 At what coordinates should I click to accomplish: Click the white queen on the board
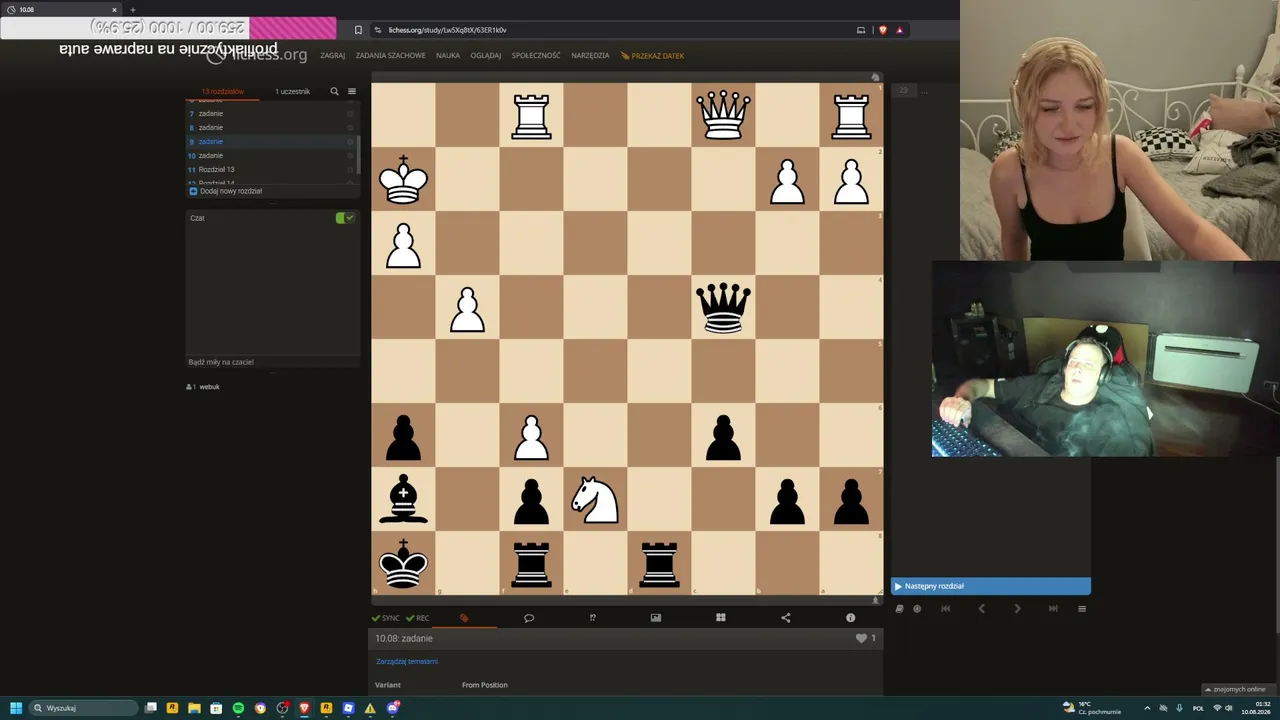point(723,115)
